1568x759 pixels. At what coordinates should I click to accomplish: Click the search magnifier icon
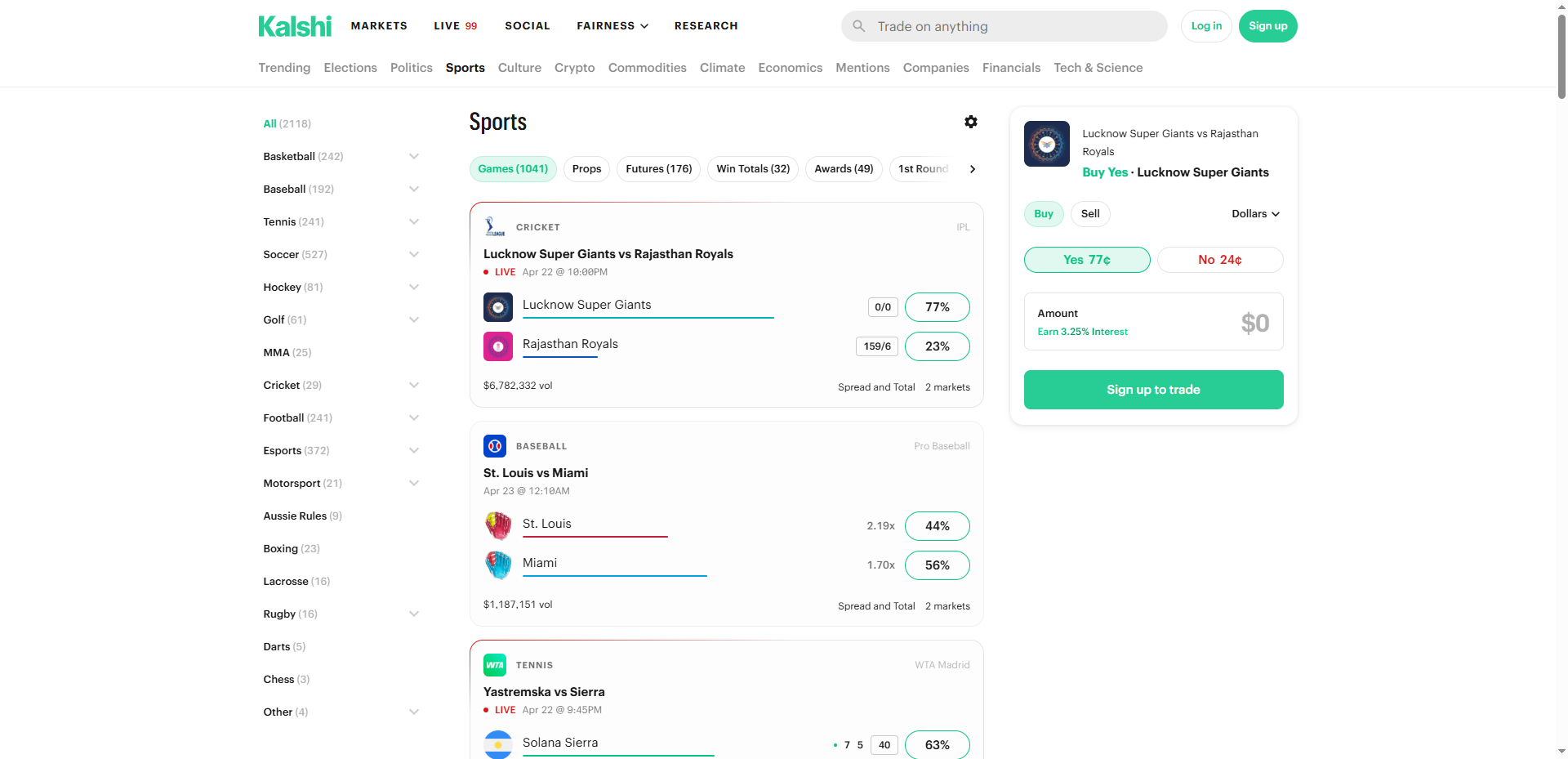pyautogui.click(x=859, y=26)
